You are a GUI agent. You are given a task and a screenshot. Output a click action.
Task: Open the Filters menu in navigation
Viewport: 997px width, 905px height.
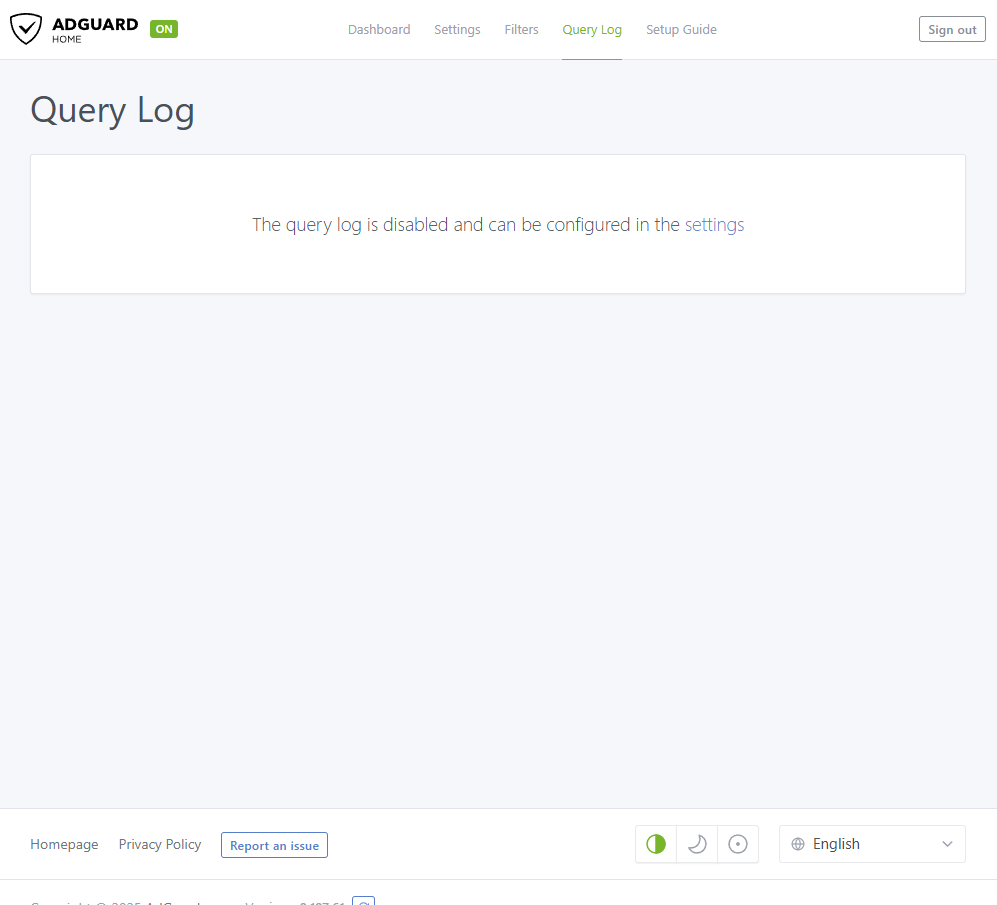pos(521,30)
